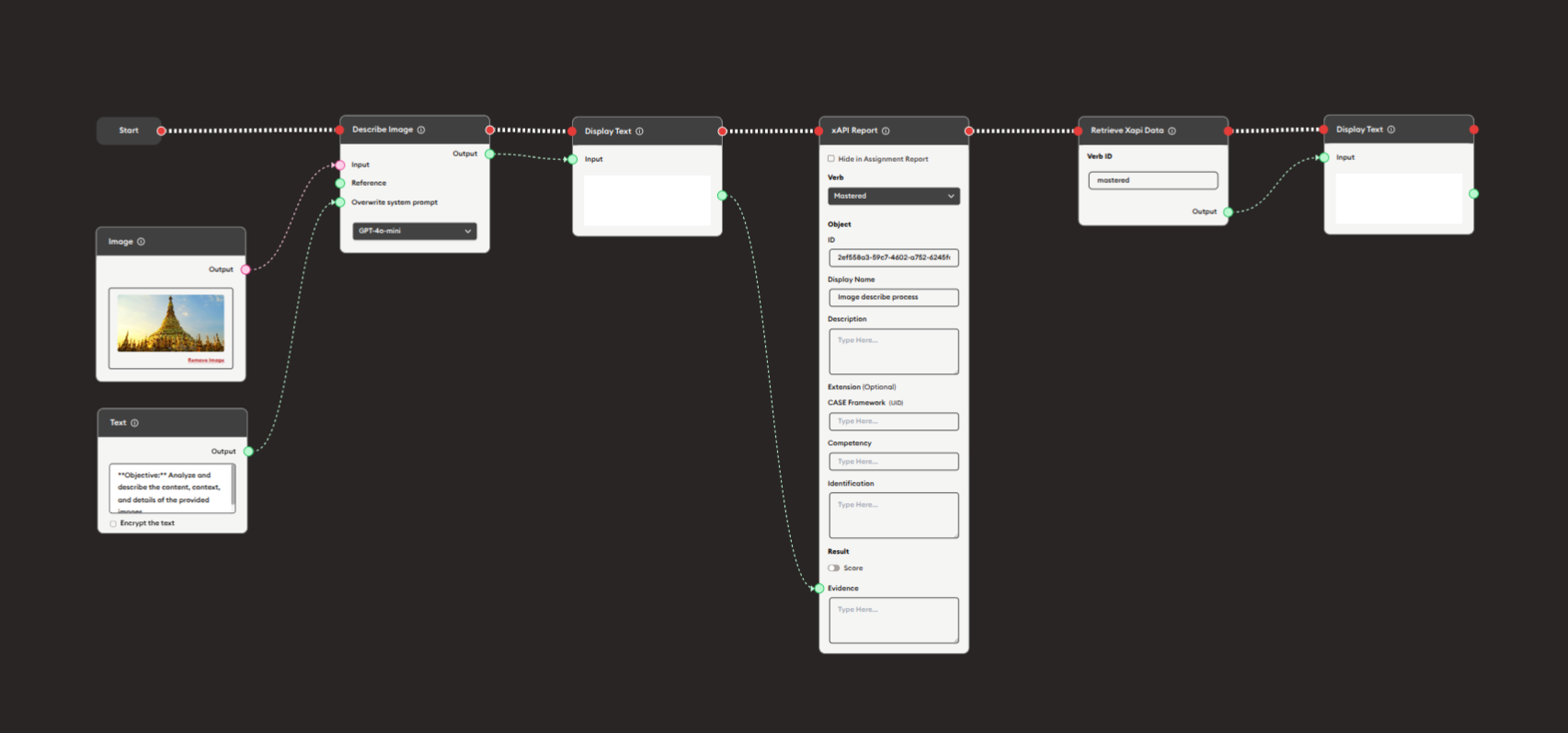The height and width of the screenshot is (733, 1568).
Task: Click Identification text area
Action: [894, 515]
